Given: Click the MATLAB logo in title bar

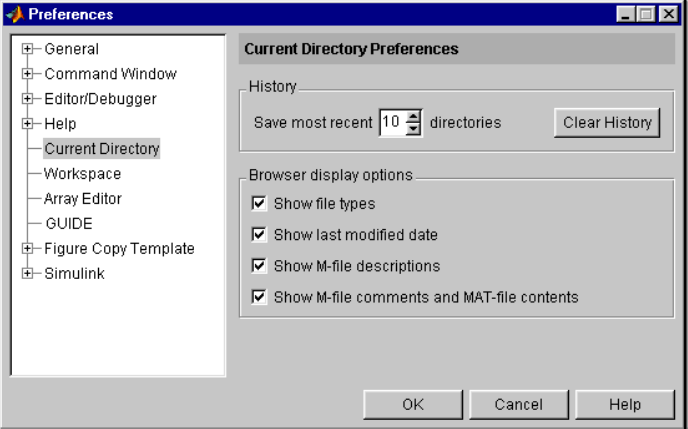Looking at the screenshot, I should 16,14.
